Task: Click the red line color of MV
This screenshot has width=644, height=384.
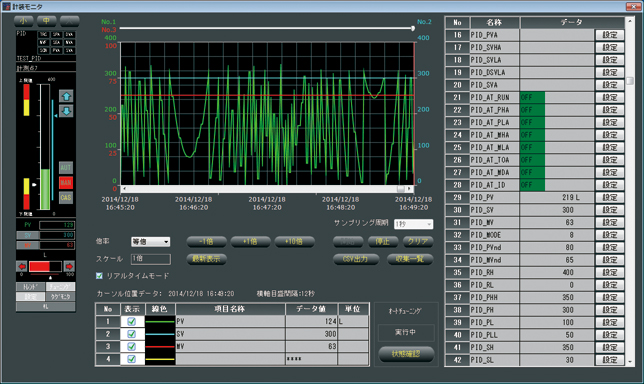Action: coord(160,347)
